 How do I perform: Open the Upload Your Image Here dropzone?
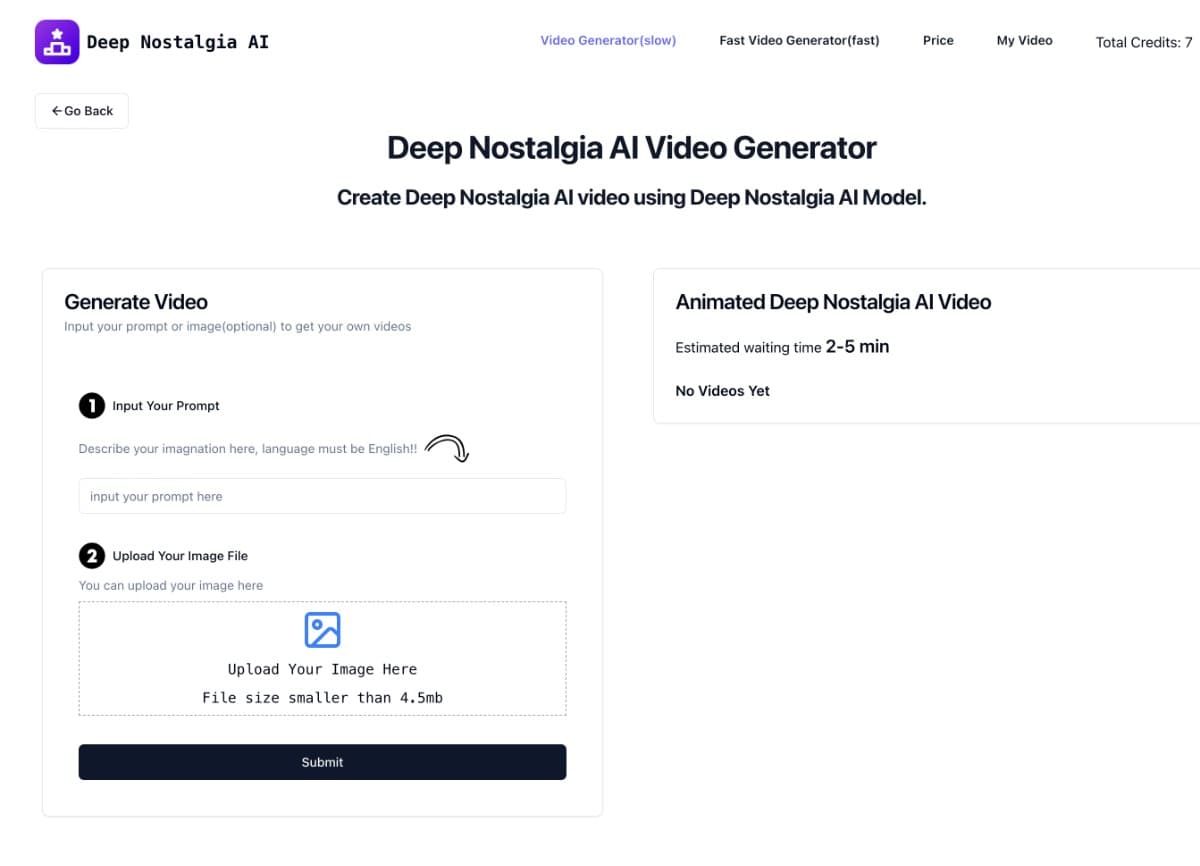[x=322, y=658]
